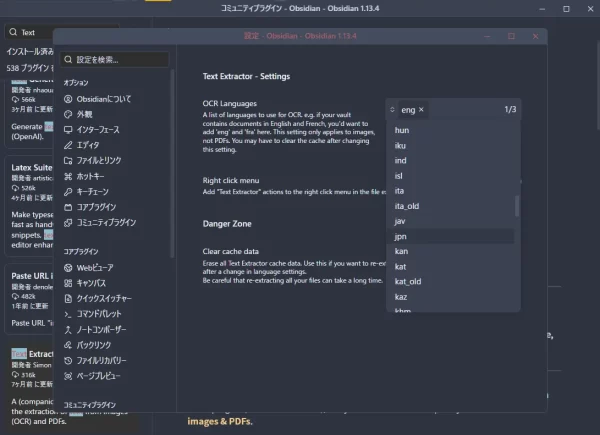This screenshot has width=600, height=435.
Task: Open the 外観 appearance settings
Action: click(78, 114)
